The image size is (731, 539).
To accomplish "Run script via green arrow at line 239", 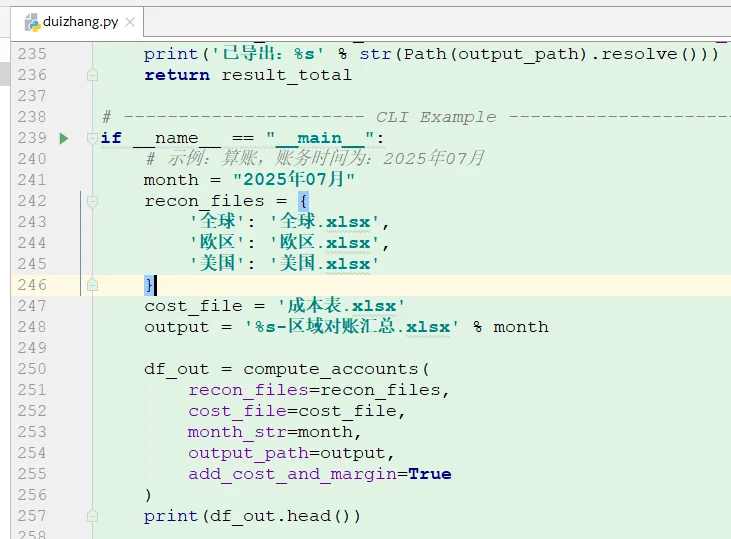I will pyautogui.click(x=64, y=138).
